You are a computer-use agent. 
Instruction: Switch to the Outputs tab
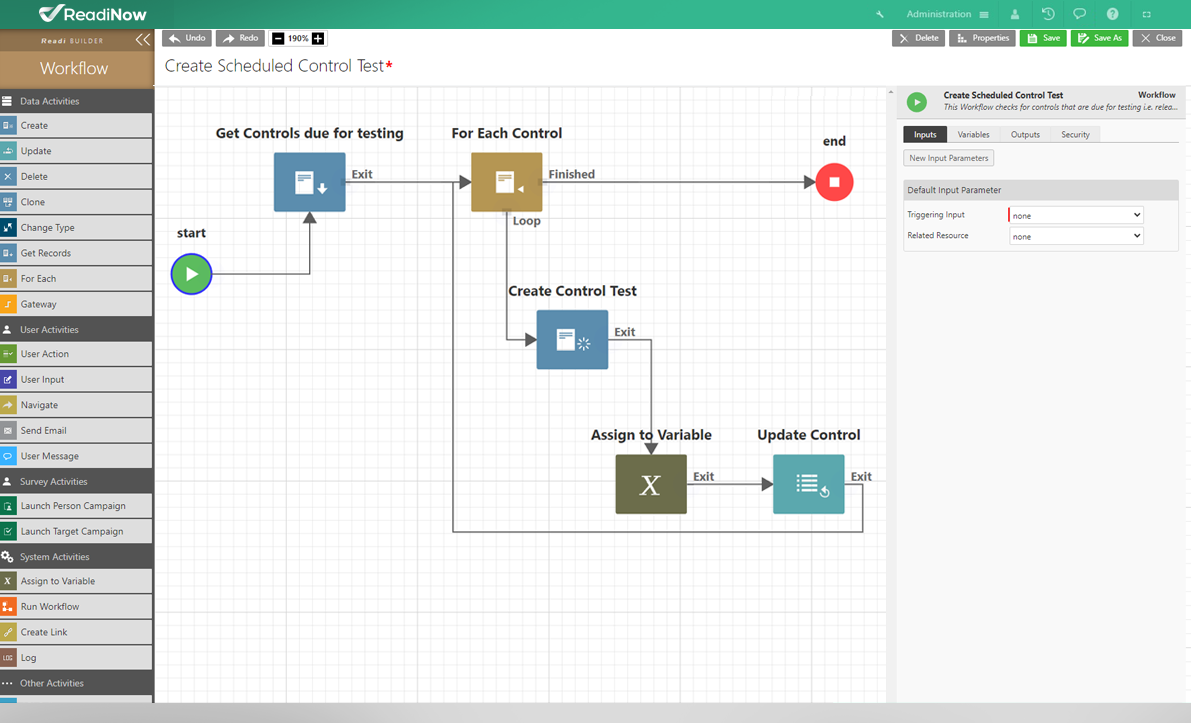point(1025,134)
